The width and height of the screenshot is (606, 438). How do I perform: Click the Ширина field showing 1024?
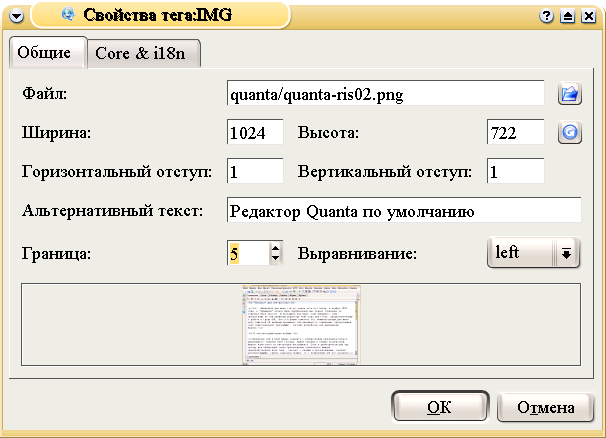click(x=256, y=132)
